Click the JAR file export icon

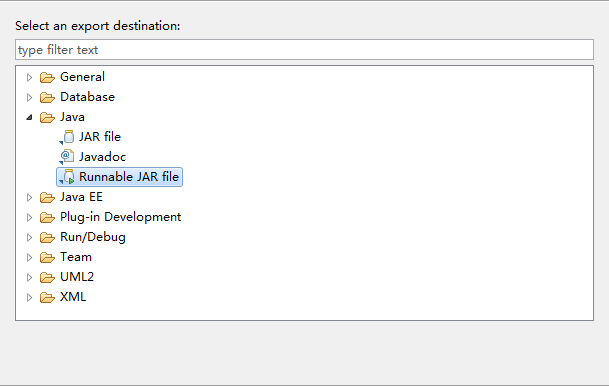tap(67, 137)
